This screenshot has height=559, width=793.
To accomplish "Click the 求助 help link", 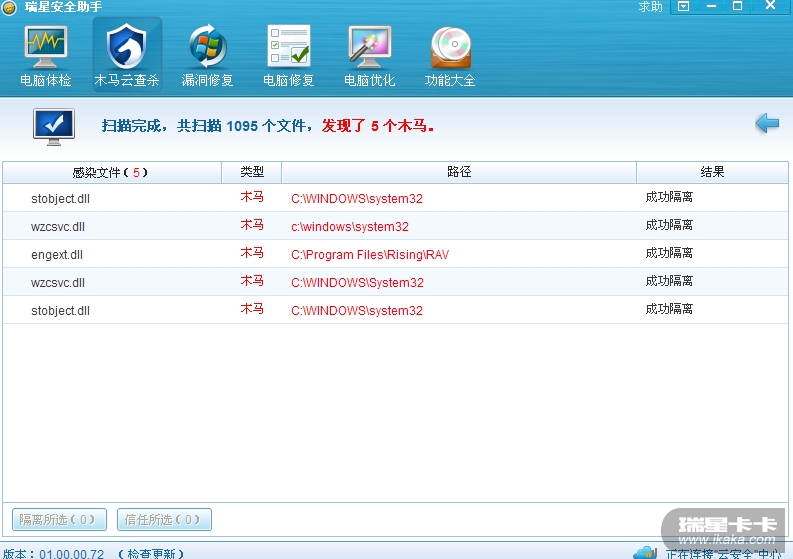I will (x=650, y=7).
